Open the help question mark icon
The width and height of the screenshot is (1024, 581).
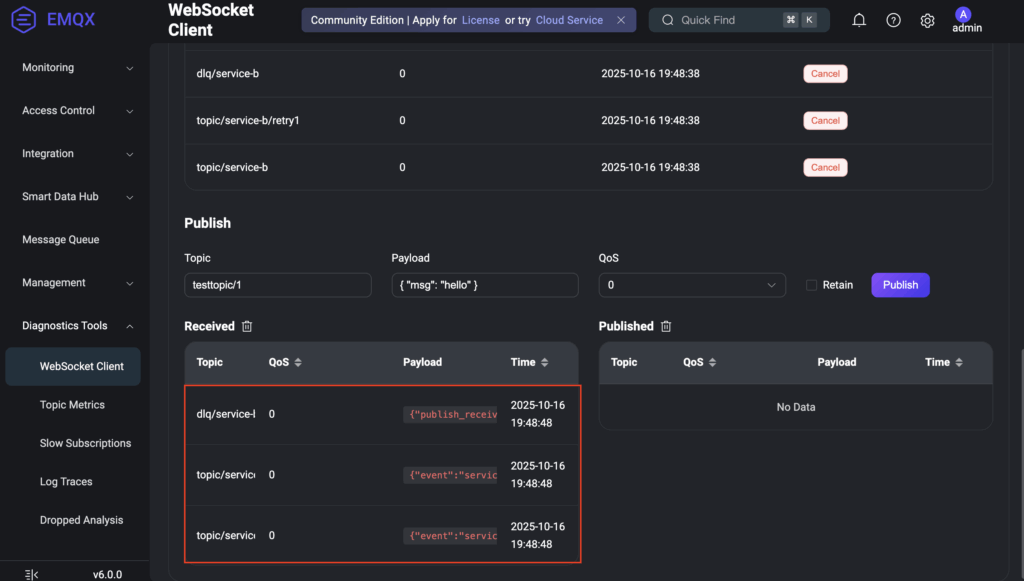point(893,20)
